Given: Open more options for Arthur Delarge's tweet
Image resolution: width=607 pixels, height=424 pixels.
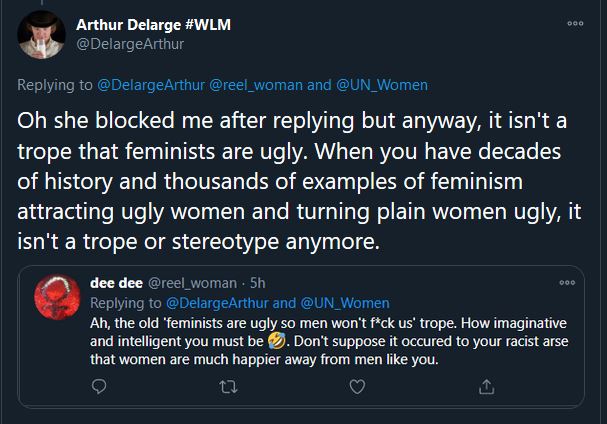Looking at the screenshot, I should pyautogui.click(x=573, y=22).
